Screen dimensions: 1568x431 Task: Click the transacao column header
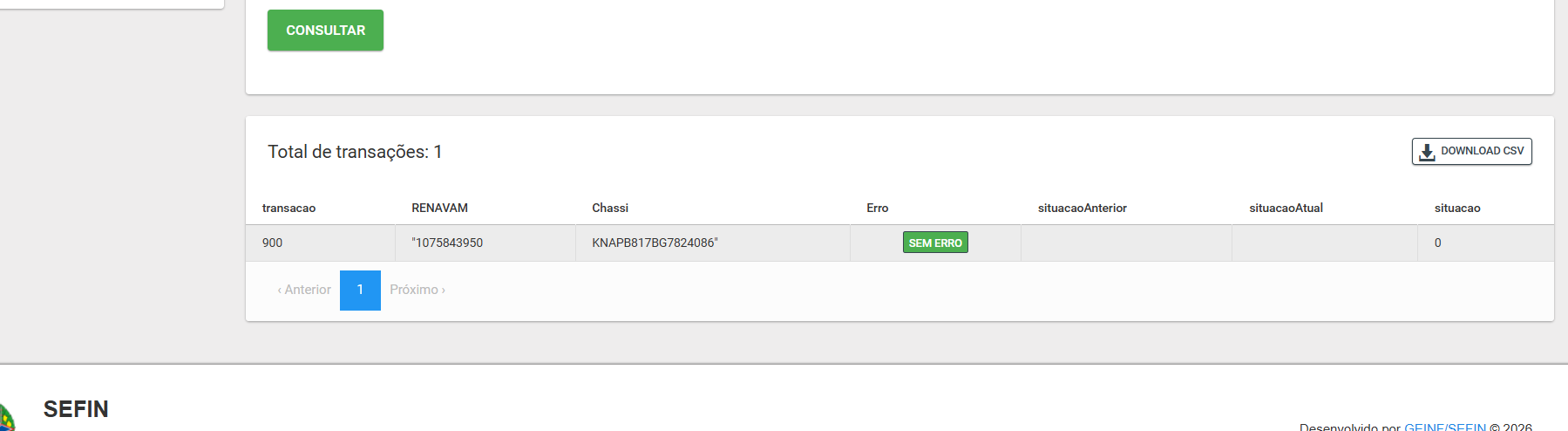[288, 208]
